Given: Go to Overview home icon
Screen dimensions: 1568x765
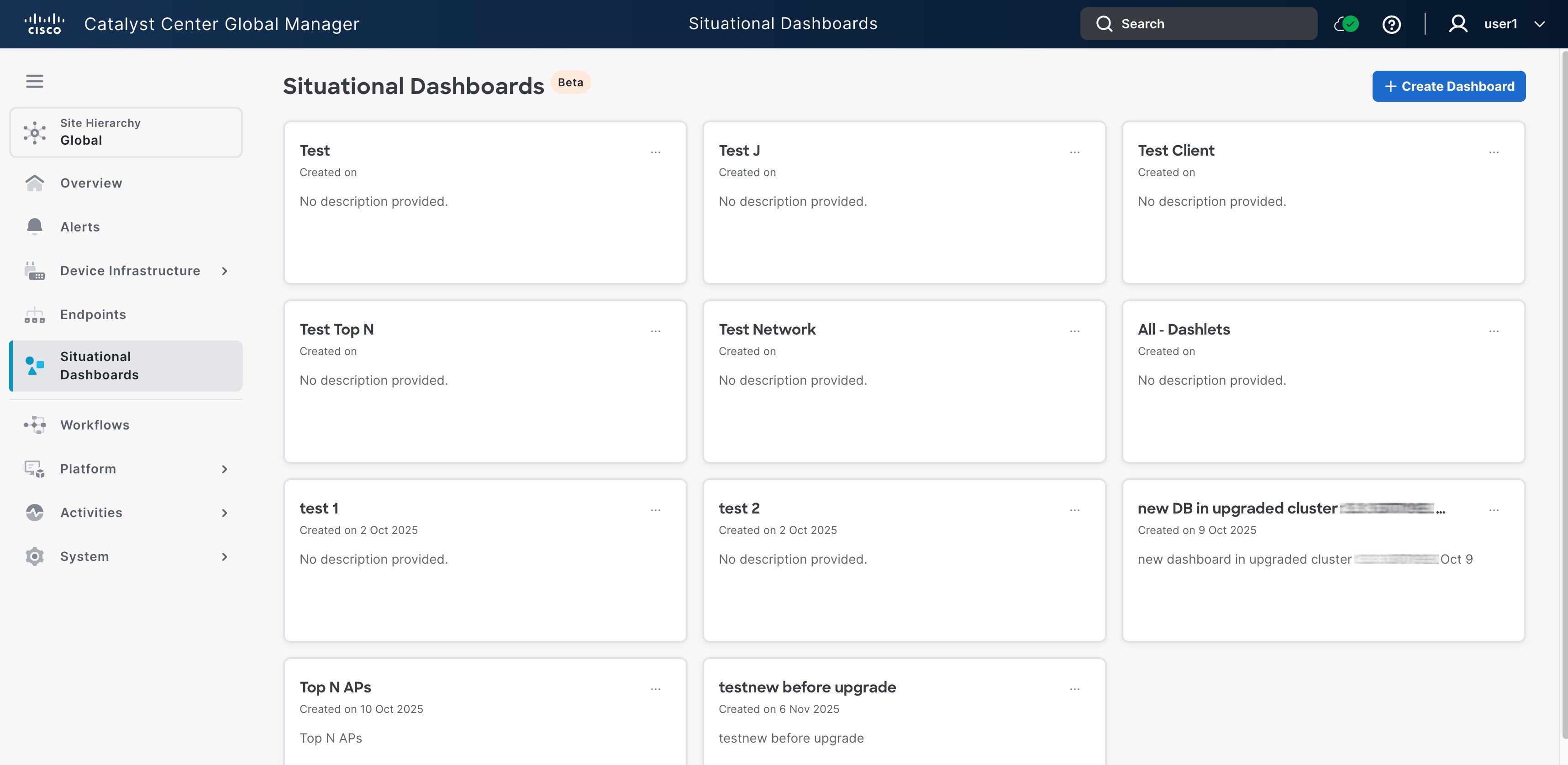Looking at the screenshot, I should tap(35, 183).
